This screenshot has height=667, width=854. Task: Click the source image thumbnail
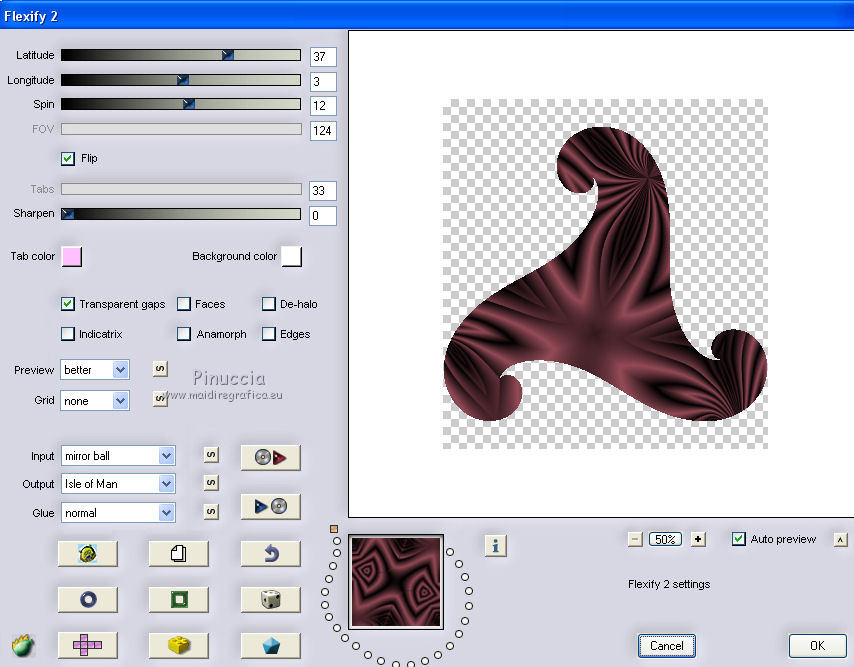[x=396, y=582]
